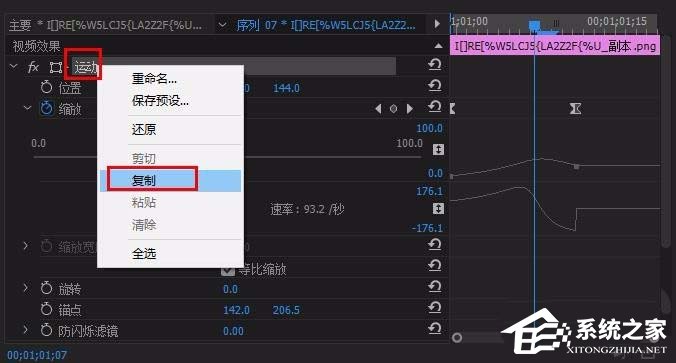Image resolution: width=676 pixels, height=363 pixels.
Task: Open the source clip dropdown arrow
Action: pyautogui.click(x=222, y=25)
